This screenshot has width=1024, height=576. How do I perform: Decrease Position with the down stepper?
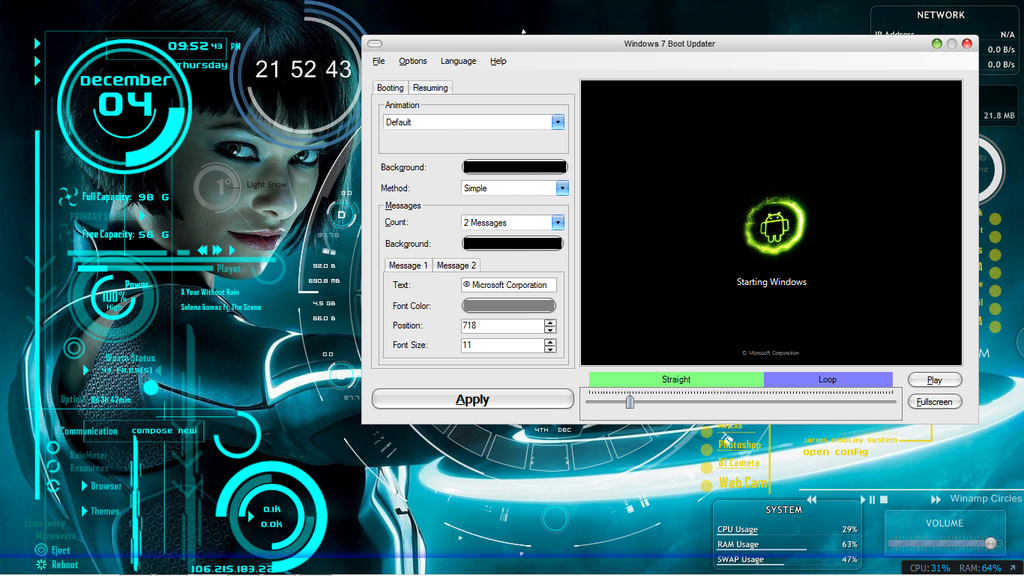click(x=550, y=329)
